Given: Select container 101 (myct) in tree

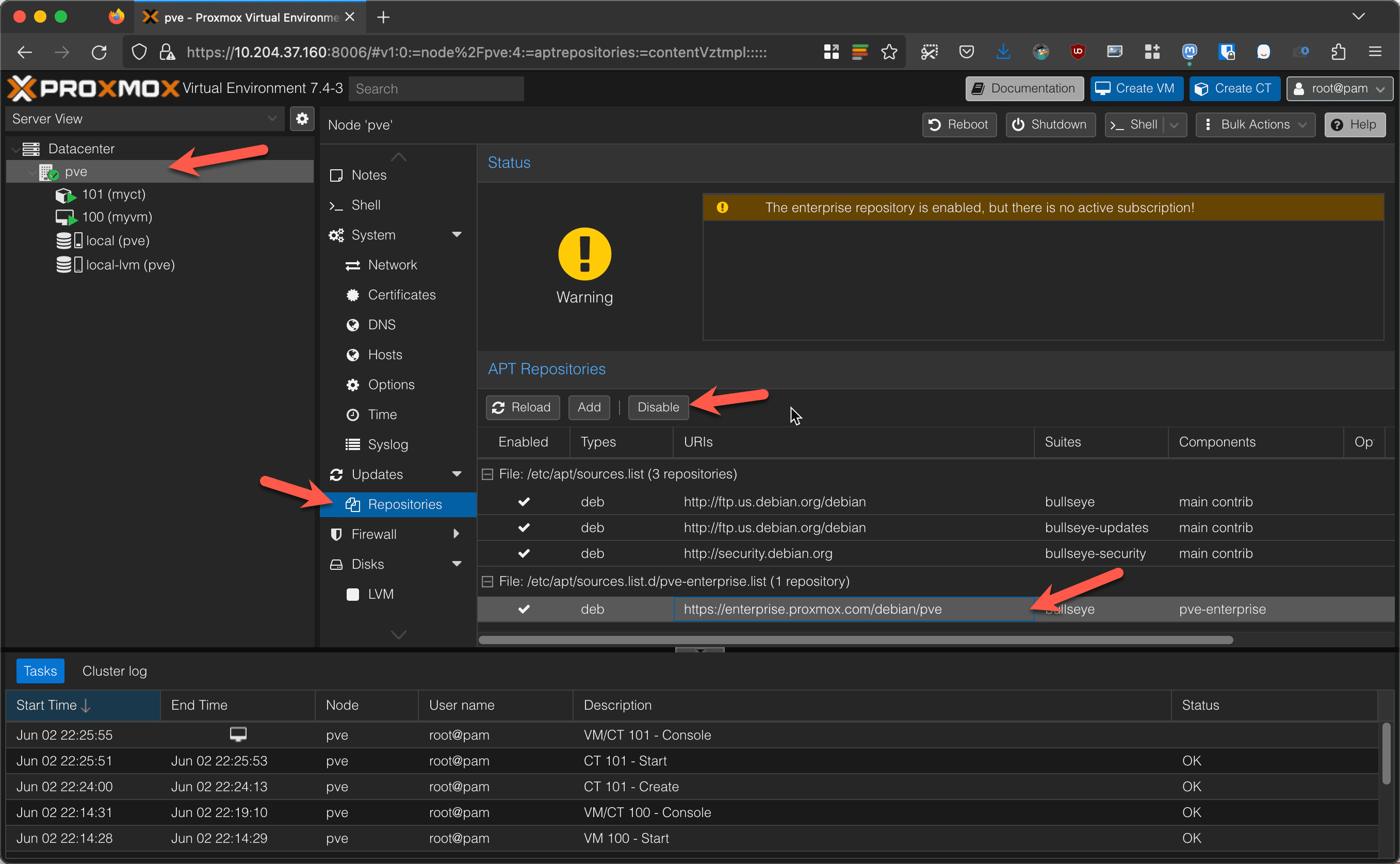Looking at the screenshot, I should pyautogui.click(x=113, y=194).
